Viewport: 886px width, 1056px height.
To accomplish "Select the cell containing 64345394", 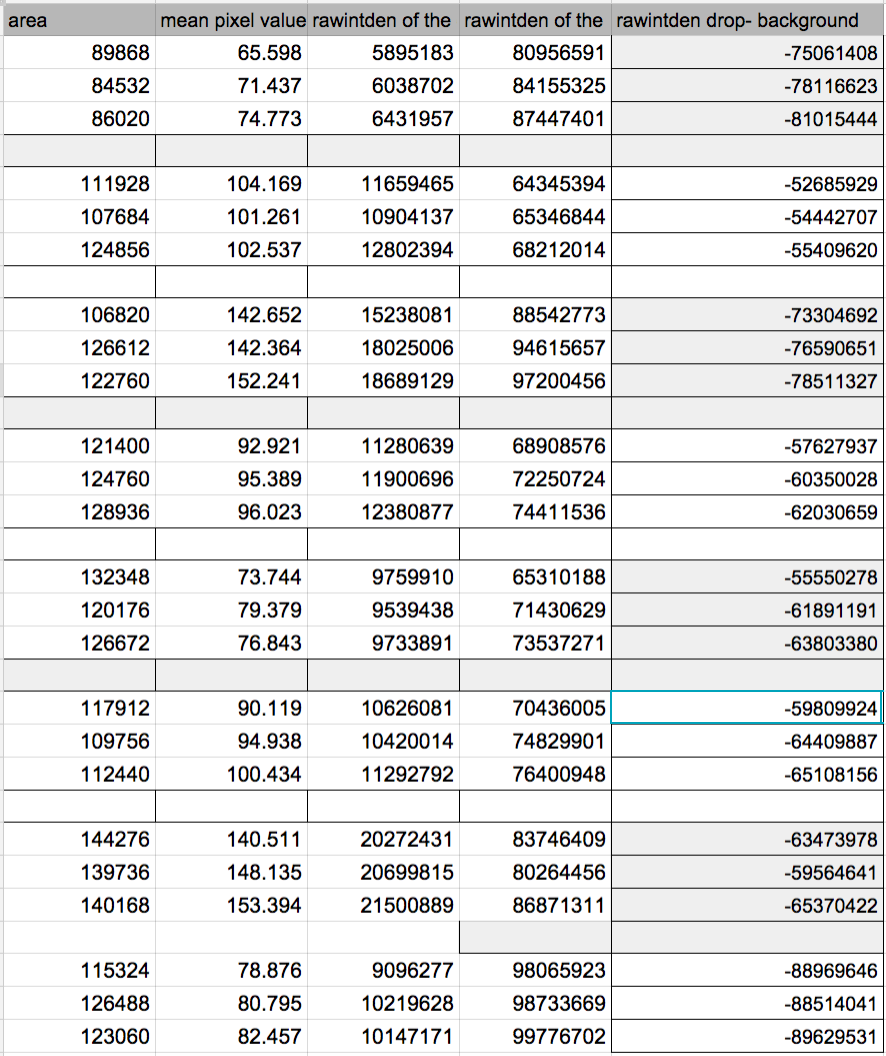I will tap(535, 184).
